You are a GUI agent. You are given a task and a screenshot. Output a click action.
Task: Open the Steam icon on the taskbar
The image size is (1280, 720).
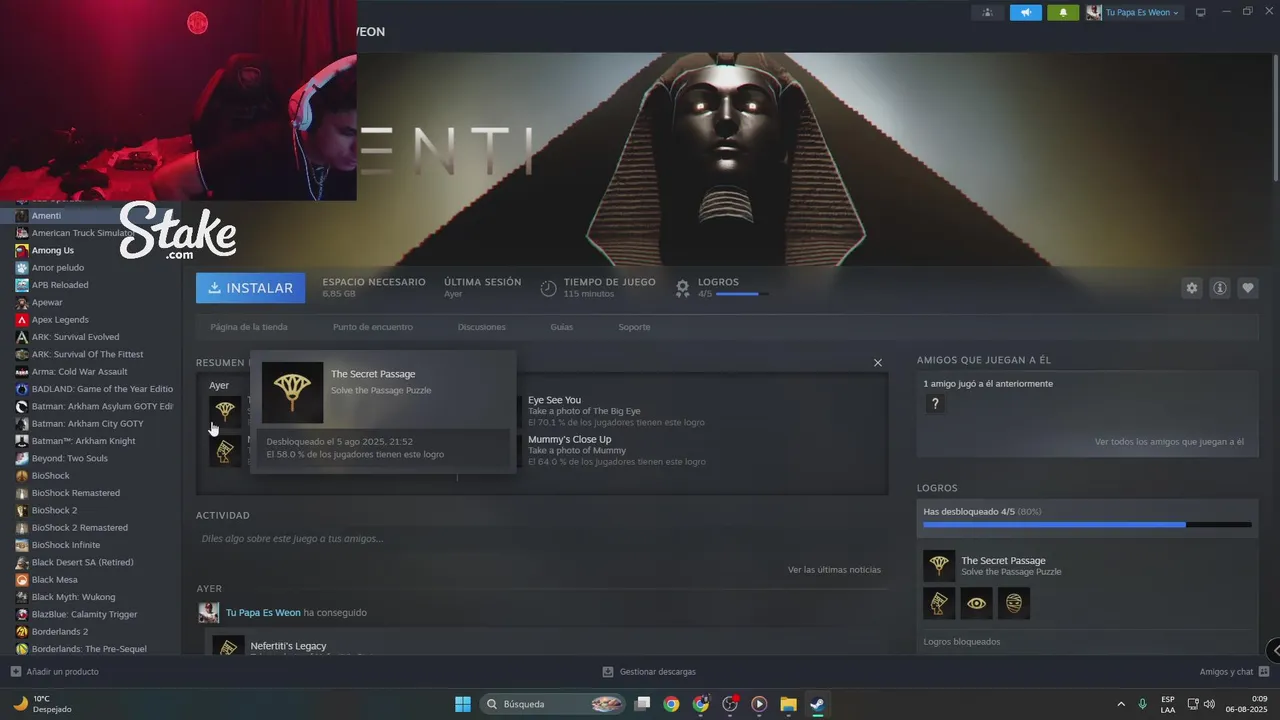(817, 704)
